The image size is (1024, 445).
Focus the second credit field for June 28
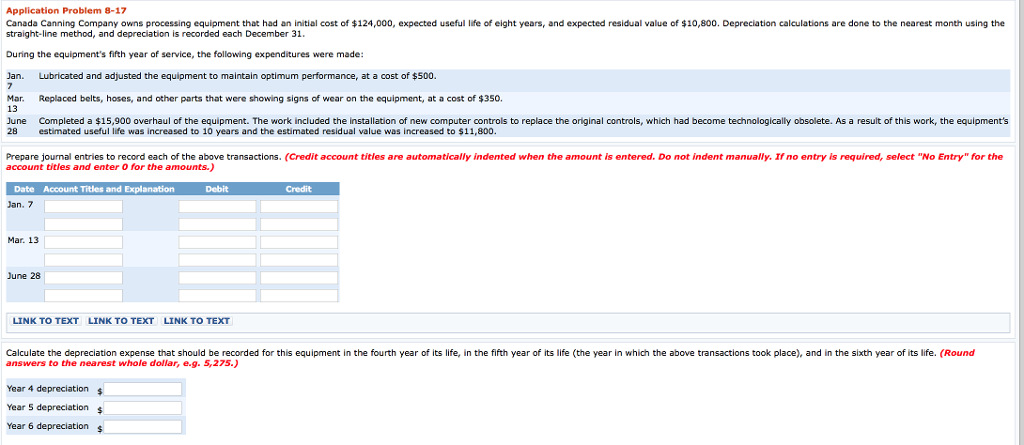[299, 295]
